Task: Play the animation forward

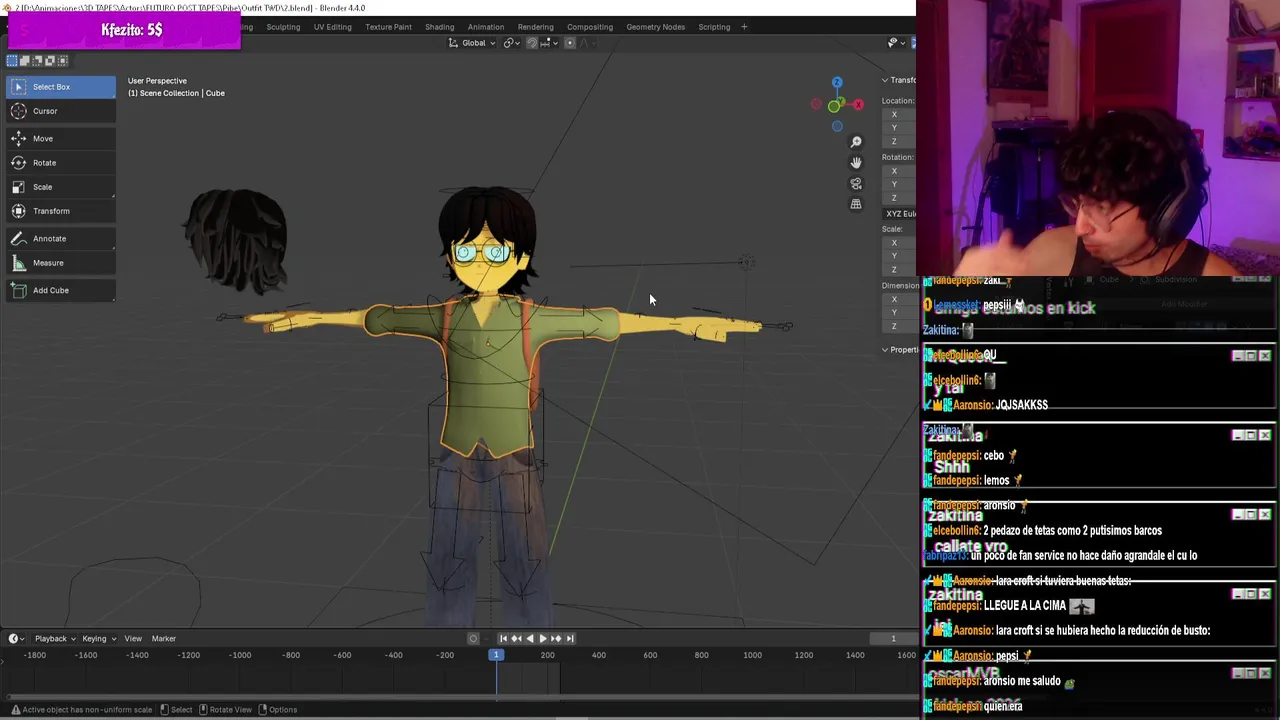Action: [543, 638]
